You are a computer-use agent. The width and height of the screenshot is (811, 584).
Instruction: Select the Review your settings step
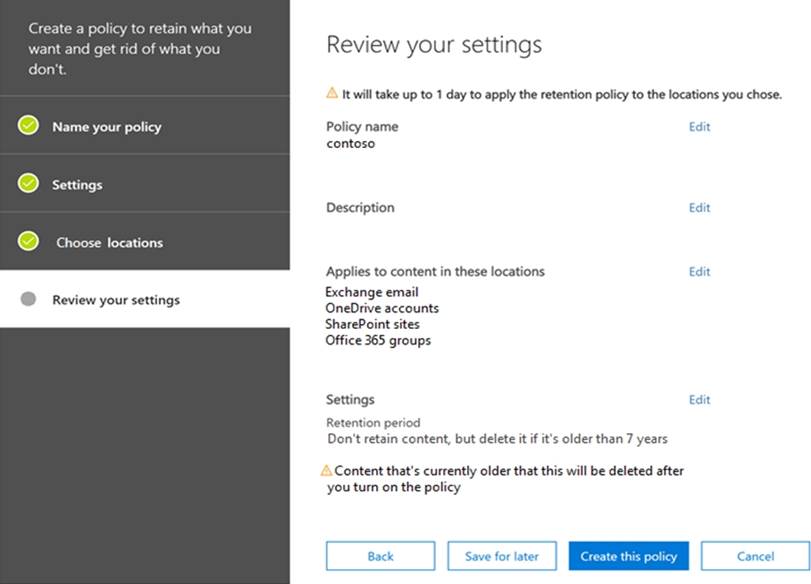[x=116, y=300]
